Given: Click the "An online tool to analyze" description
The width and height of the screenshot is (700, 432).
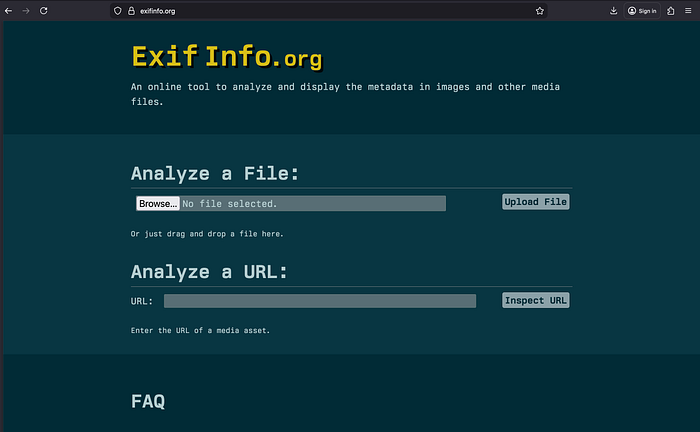Looking at the screenshot, I should (345, 94).
